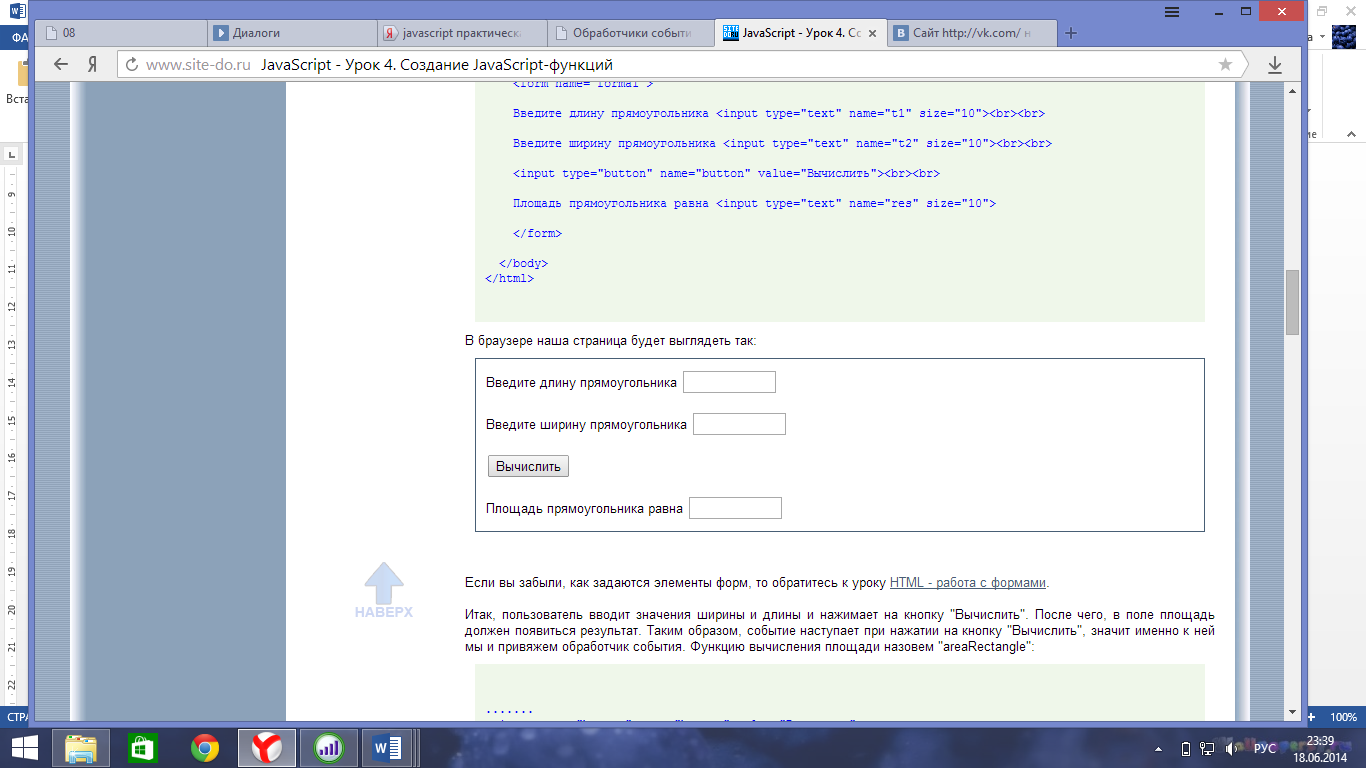Switch to Word from the taskbar
Screen dimensions: 1366x768
click(x=387, y=747)
